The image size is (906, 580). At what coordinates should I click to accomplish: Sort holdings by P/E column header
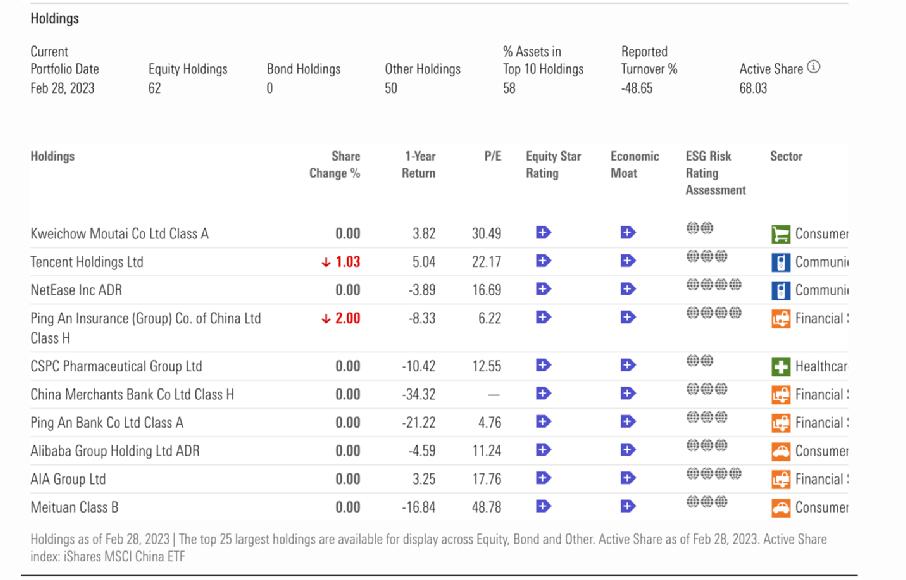tap(492, 157)
